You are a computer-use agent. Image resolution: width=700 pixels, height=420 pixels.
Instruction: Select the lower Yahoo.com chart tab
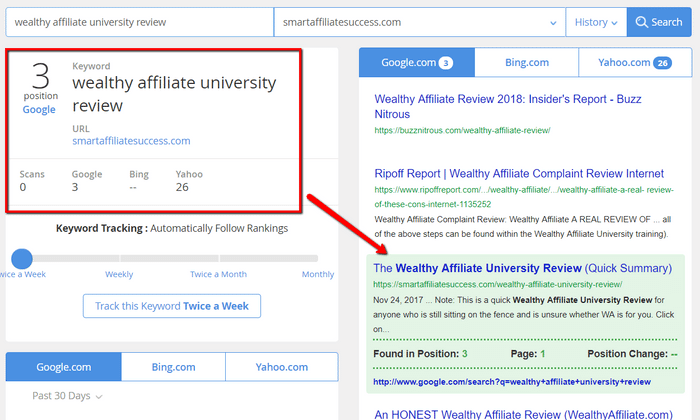282,367
